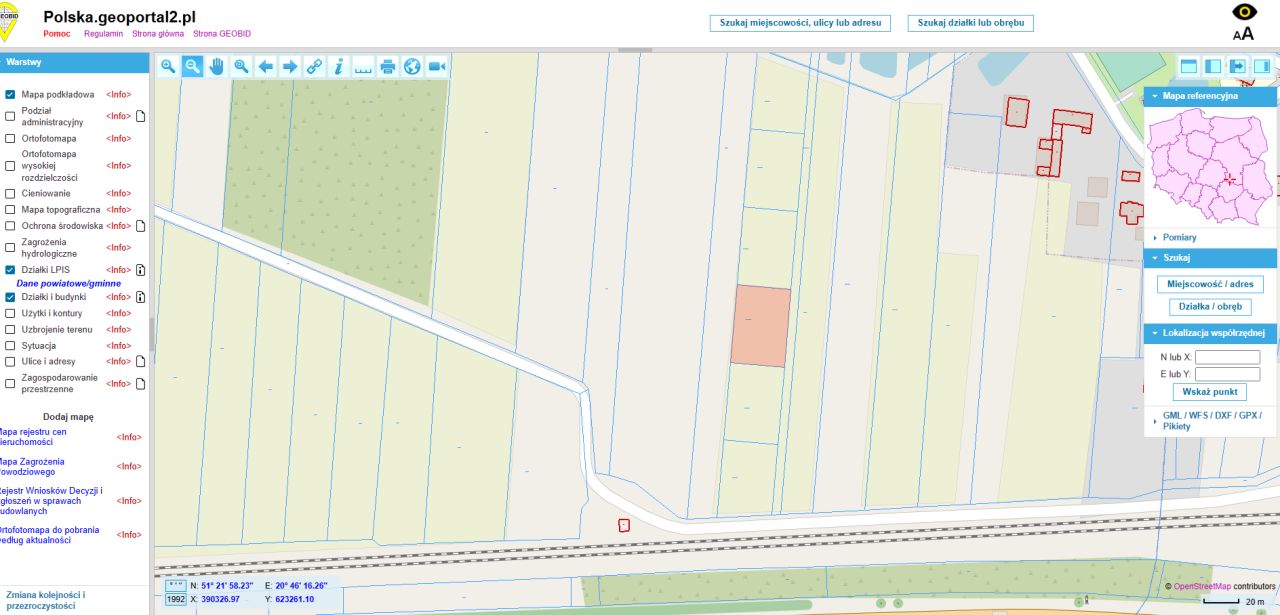Go to previous map view arrow

[266, 66]
